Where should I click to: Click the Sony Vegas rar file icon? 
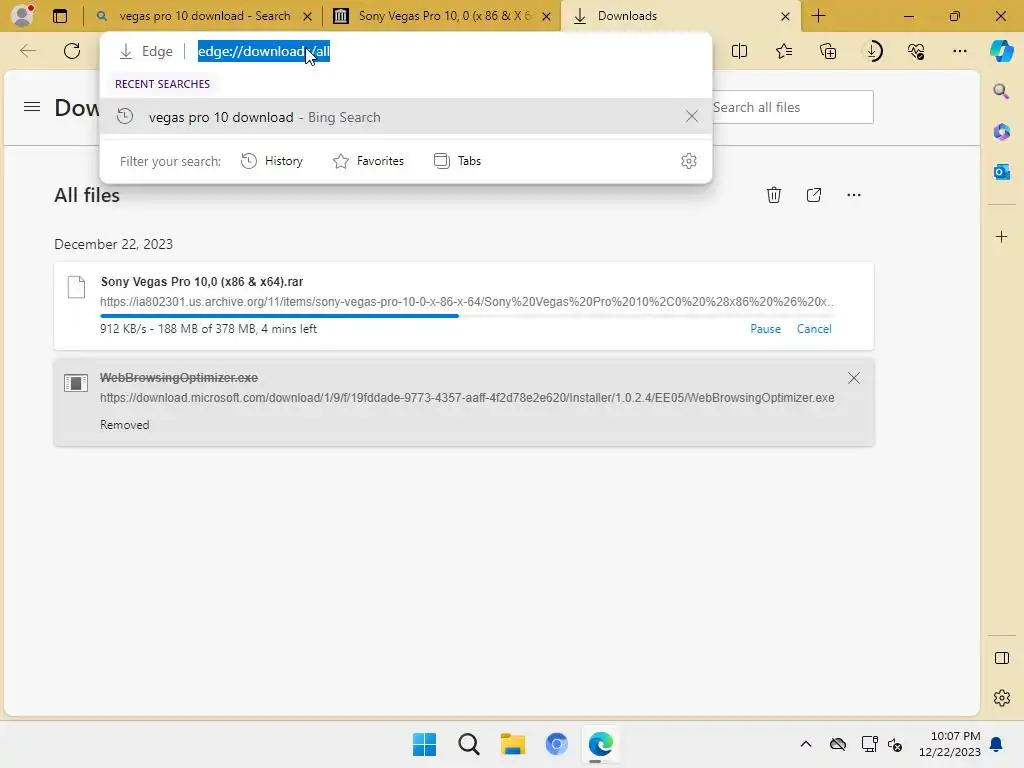pyautogui.click(x=76, y=287)
